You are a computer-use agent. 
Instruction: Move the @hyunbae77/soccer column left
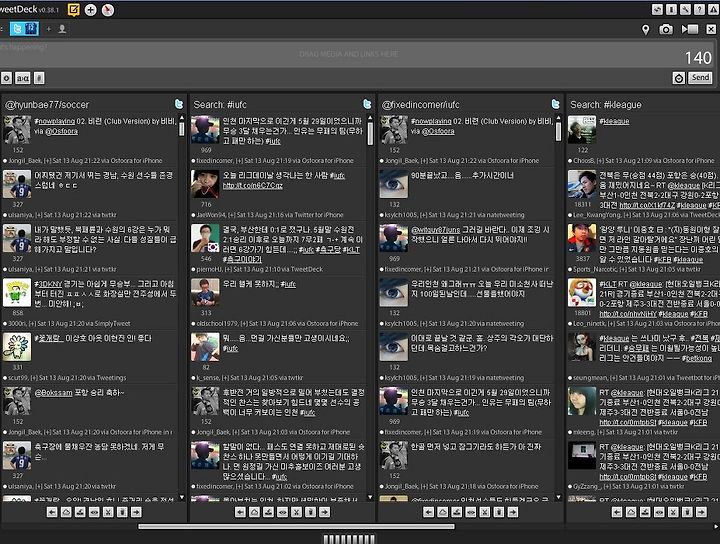tap(52, 512)
